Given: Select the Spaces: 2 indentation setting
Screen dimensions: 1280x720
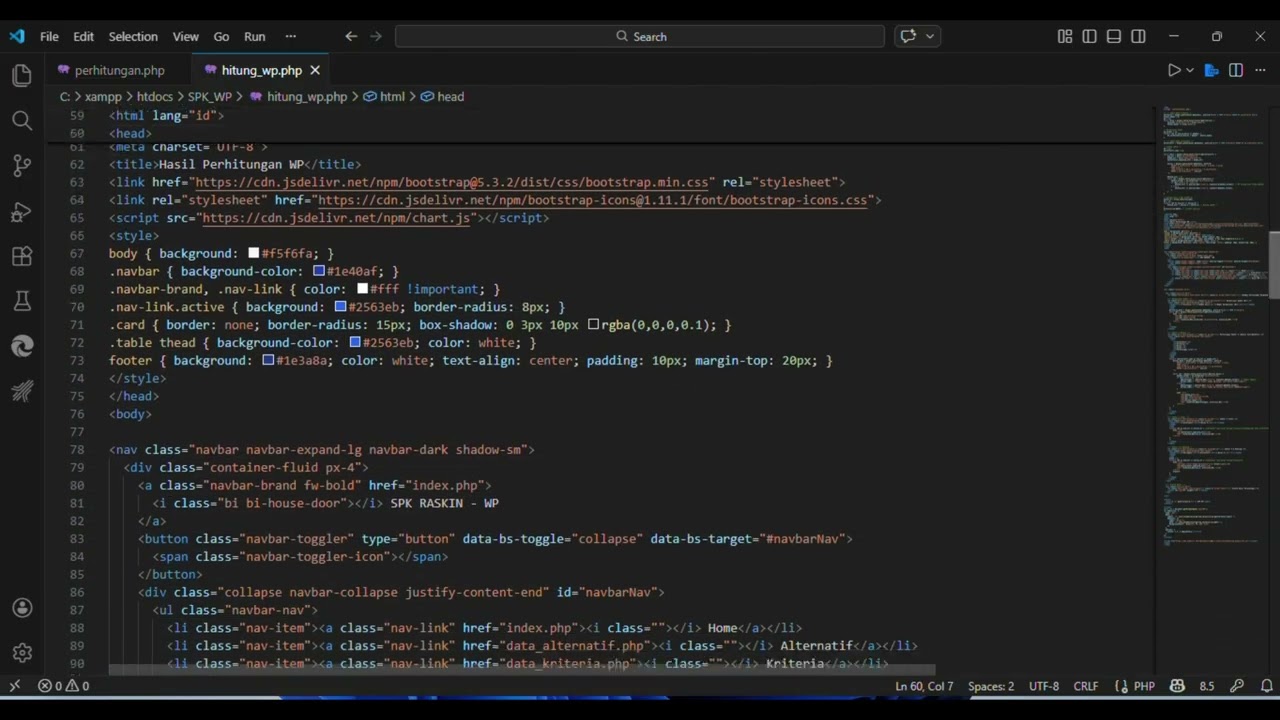Looking at the screenshot, I should (991, 686).
